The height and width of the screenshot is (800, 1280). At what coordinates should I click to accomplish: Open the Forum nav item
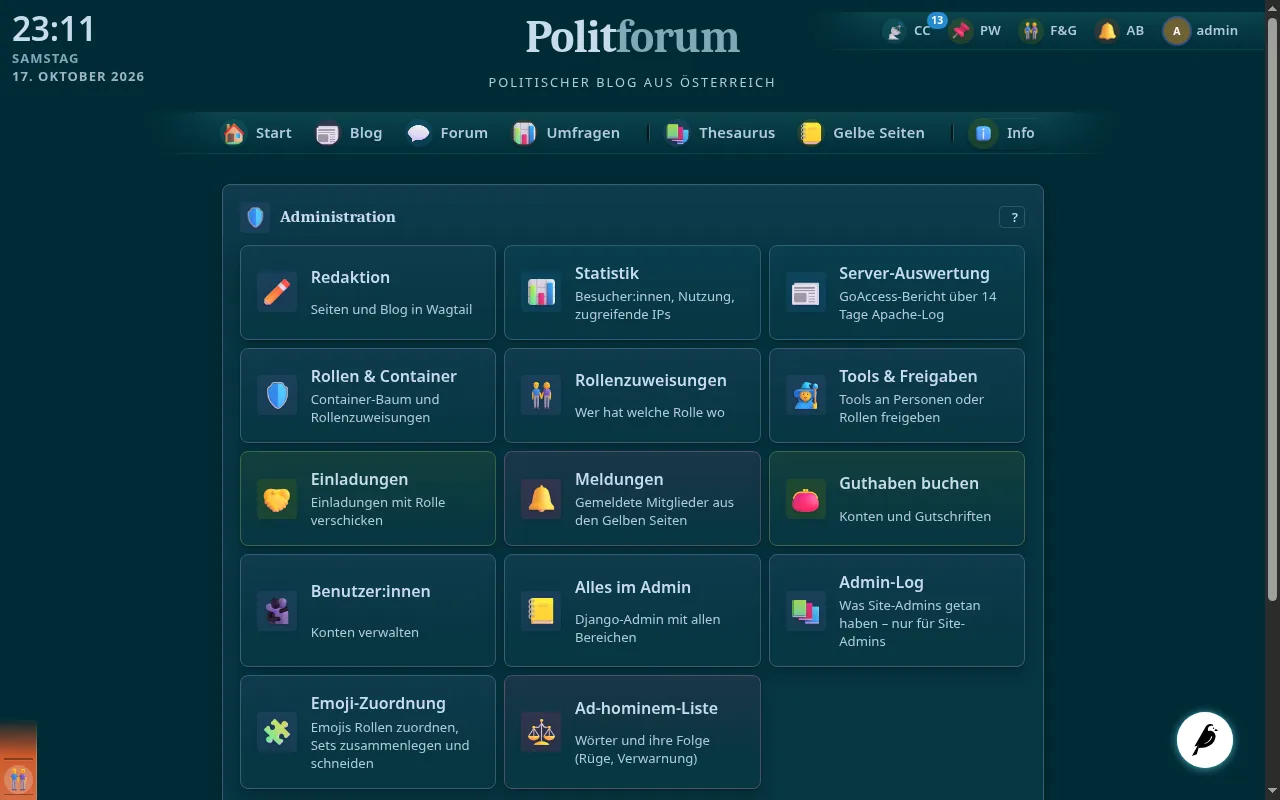point(447,133)
